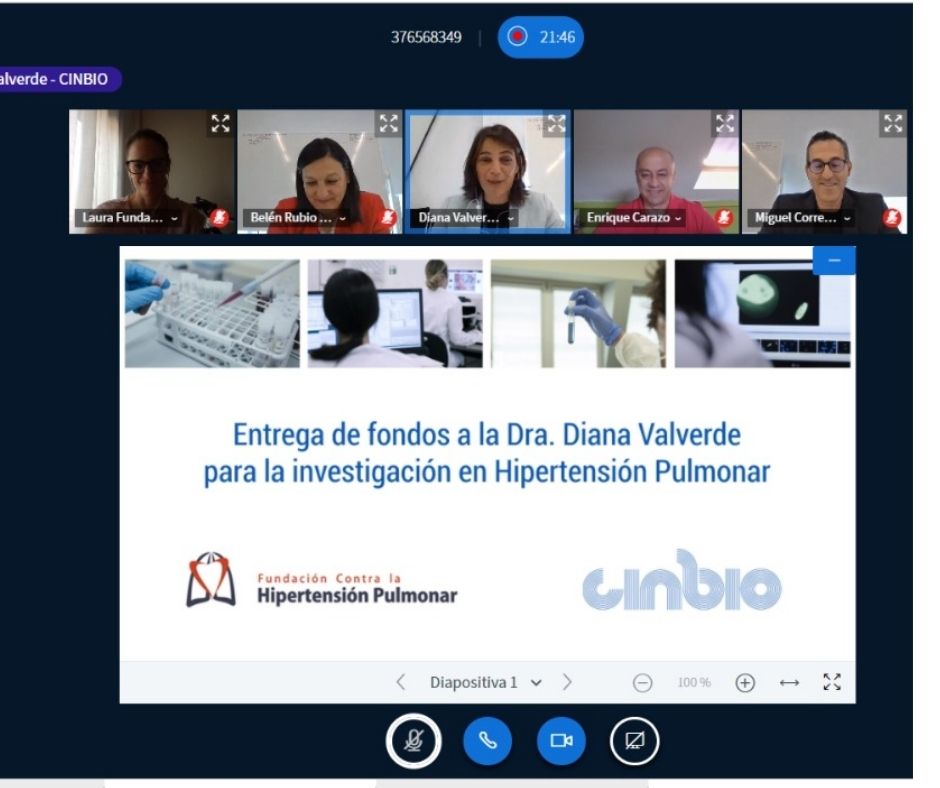Go to the next slide
The width and height of the screenshot is (940, 788).
pyautogui.click(x=567, y=682)
